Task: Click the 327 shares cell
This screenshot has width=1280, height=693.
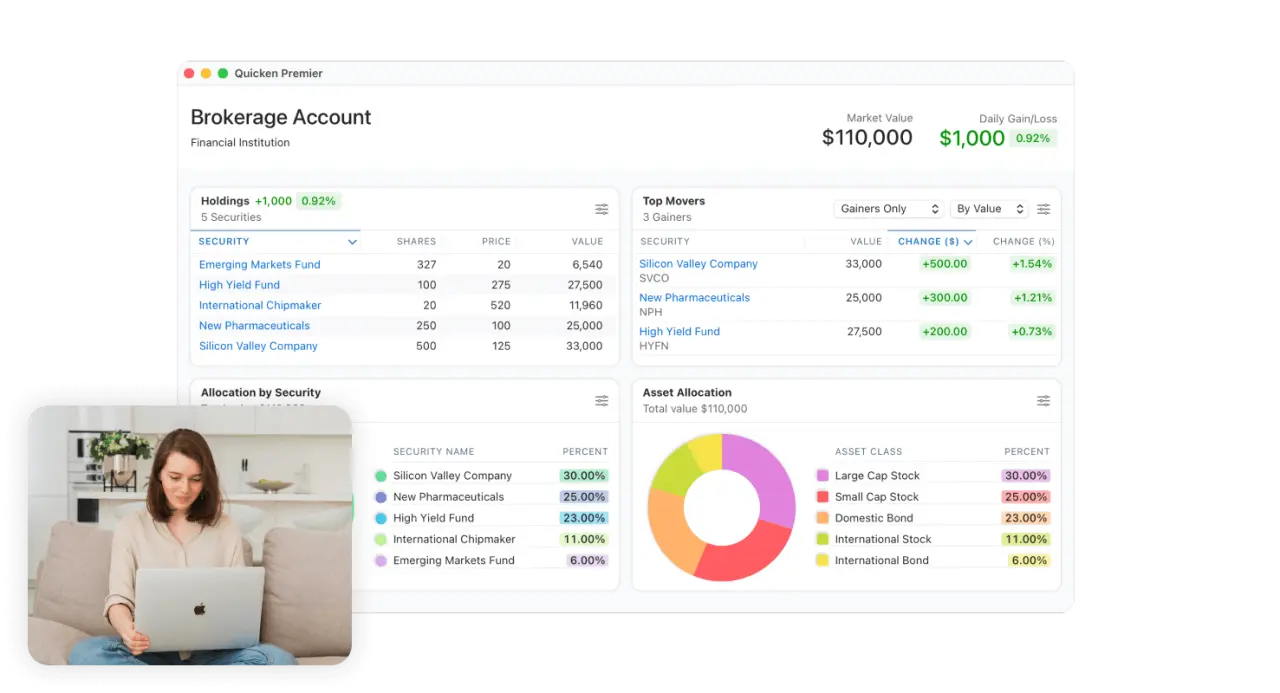Action: (x=427, y=265)
